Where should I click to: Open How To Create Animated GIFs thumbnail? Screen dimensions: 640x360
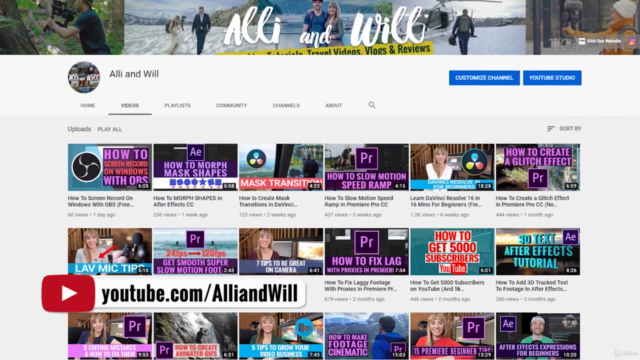(x=196, y=336)
